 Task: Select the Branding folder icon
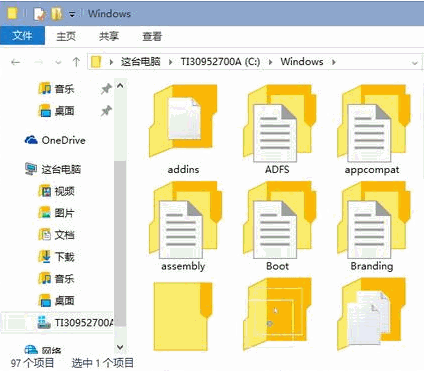point(374,219)
